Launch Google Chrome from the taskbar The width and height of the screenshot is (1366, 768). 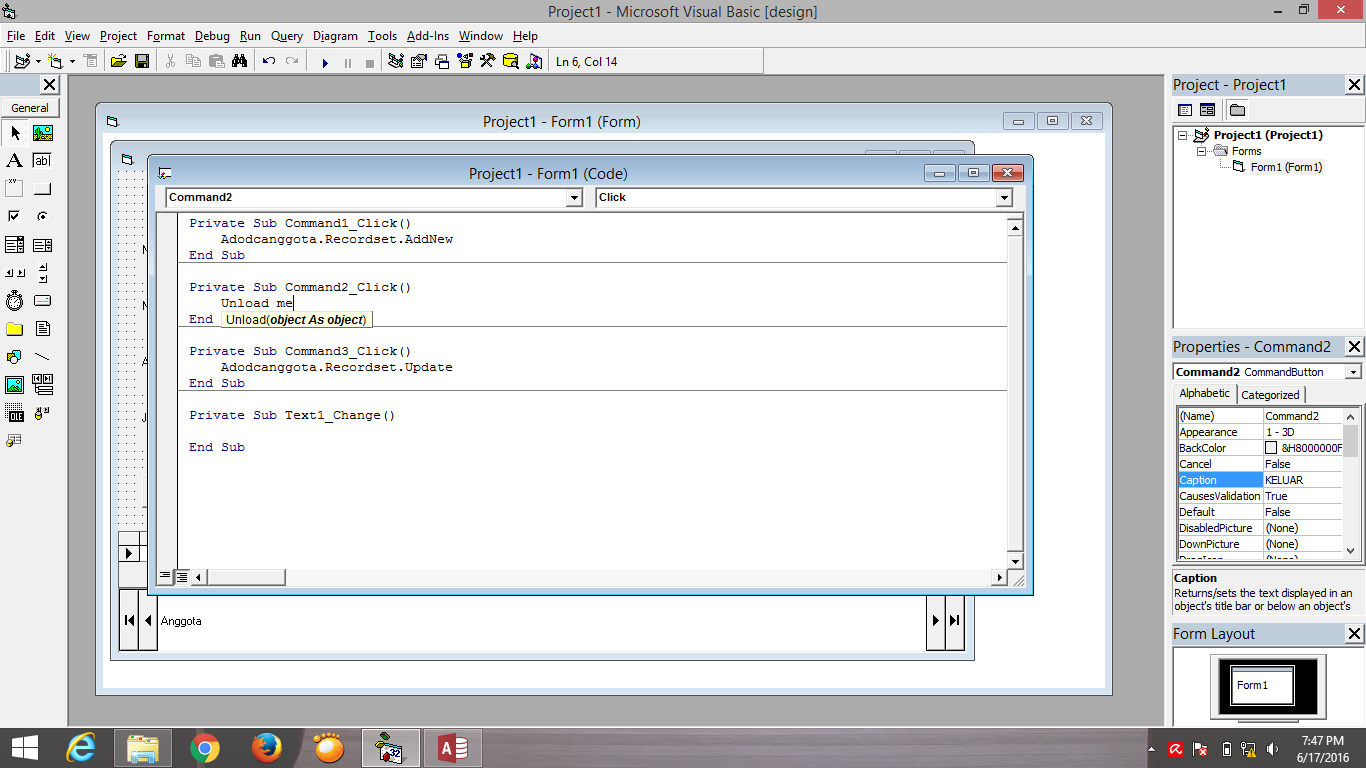tap(205, 747)
